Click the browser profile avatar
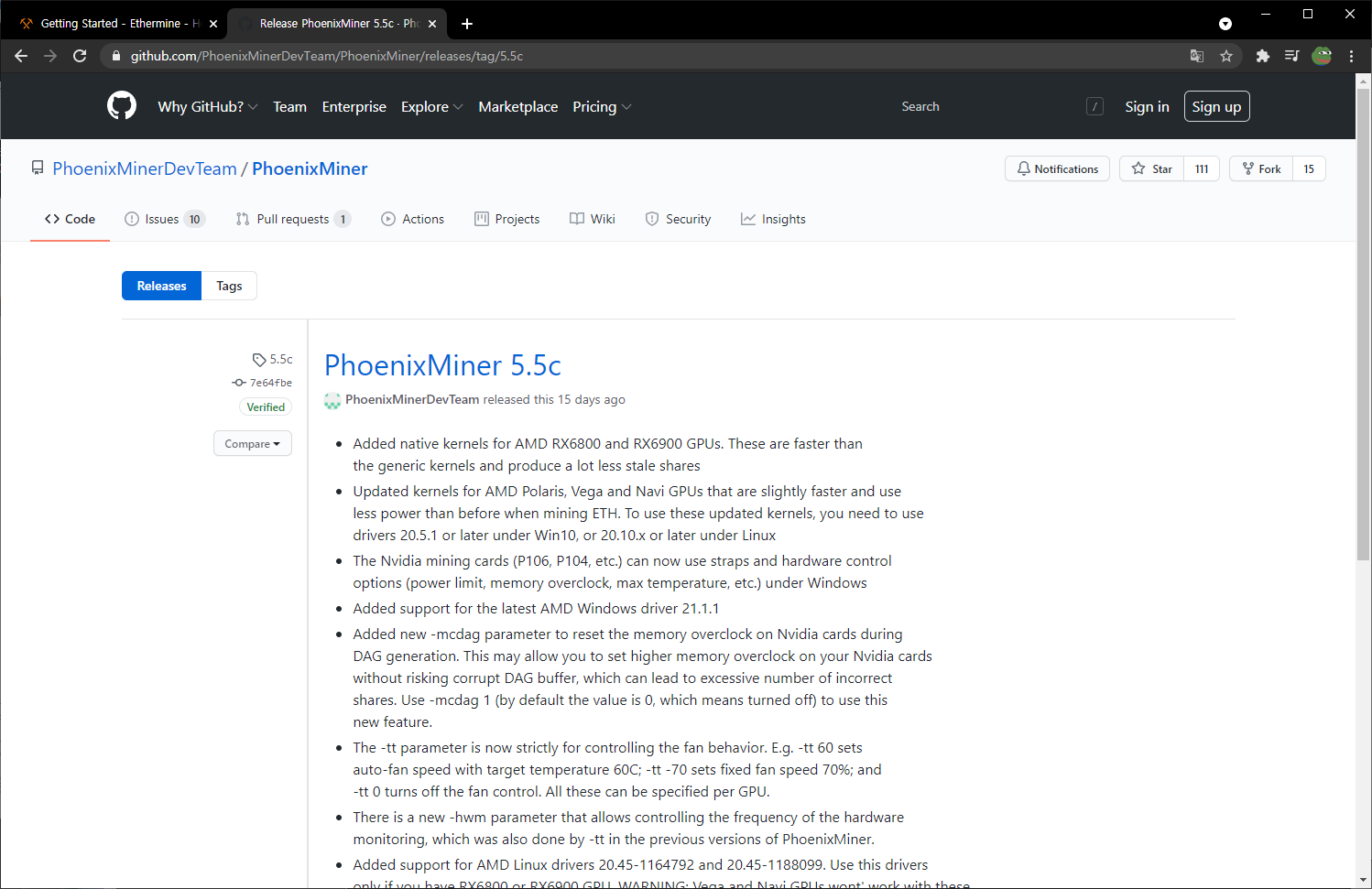This screenshot has height=889, width=1372. point(1322,56)
